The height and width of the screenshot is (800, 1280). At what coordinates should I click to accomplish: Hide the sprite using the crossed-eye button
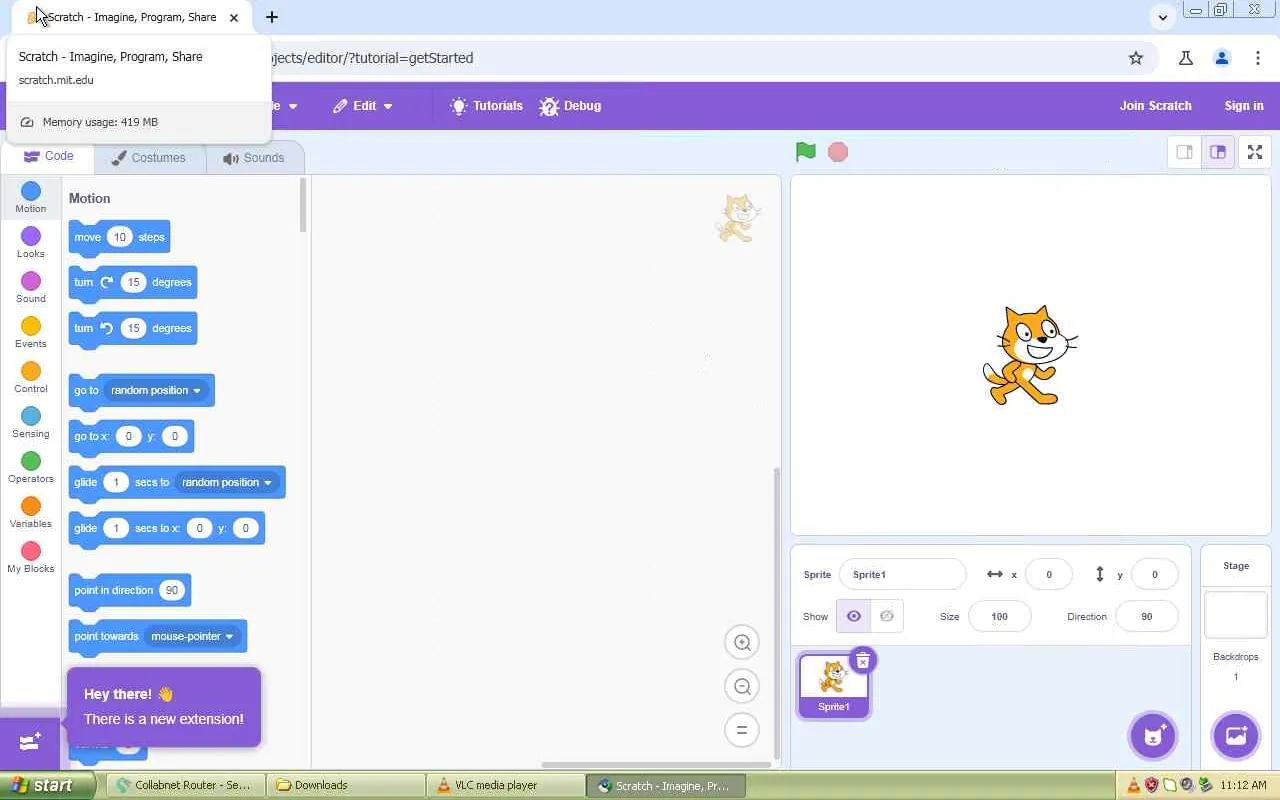(x=887, y=617)
